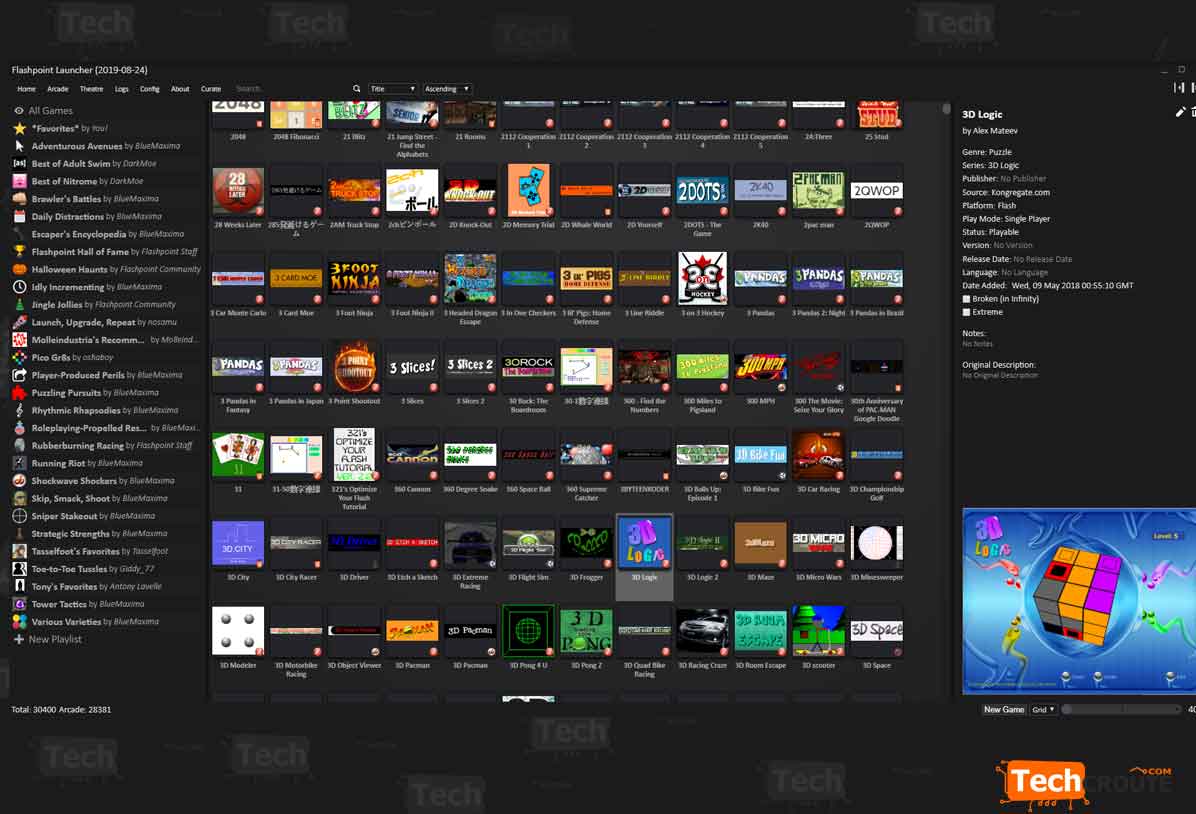Select the Flashpoint Hall of Fame trophy icon
Image resolution: width=1196 pixels, height=814 pixels.
click(19, 252)
